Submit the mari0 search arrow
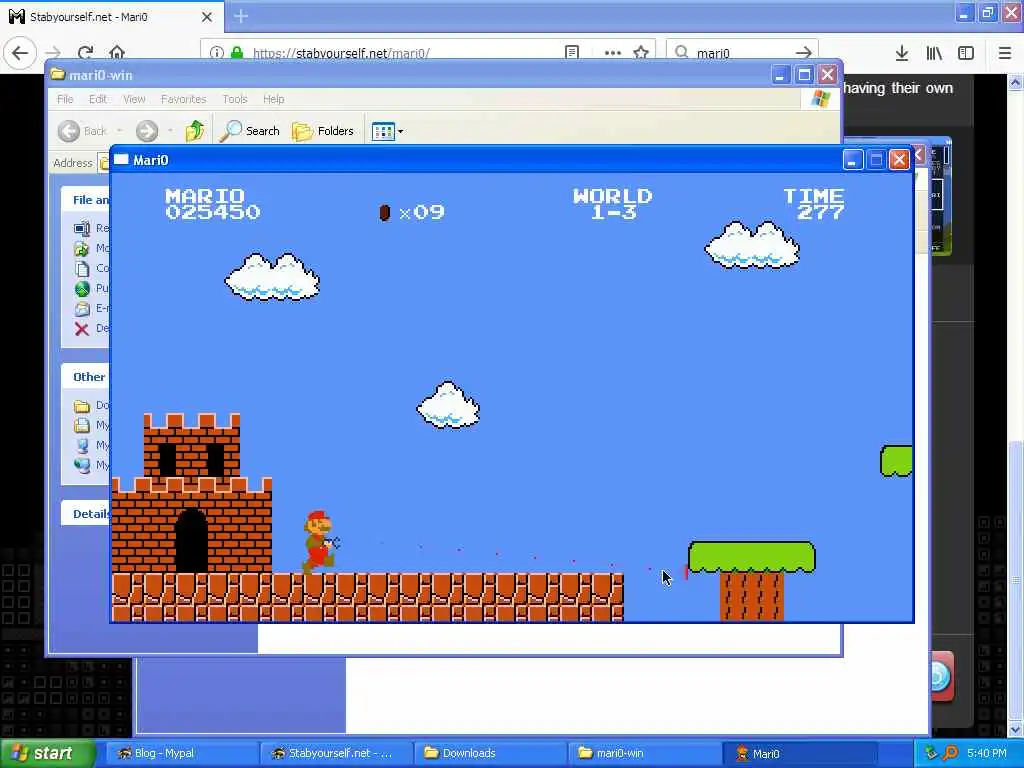The width and height of the screenshot is (1024, 768). point(803,52)
